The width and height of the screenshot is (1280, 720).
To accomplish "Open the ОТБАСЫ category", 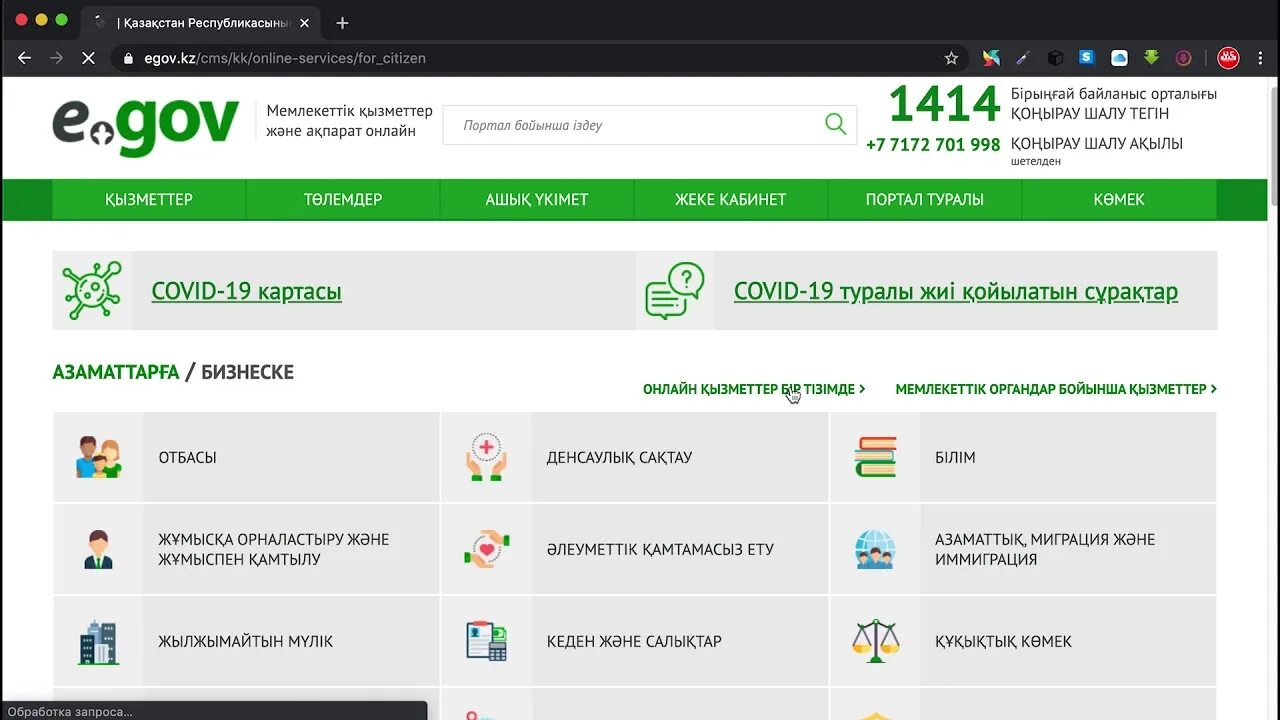I will click(246, 457).
